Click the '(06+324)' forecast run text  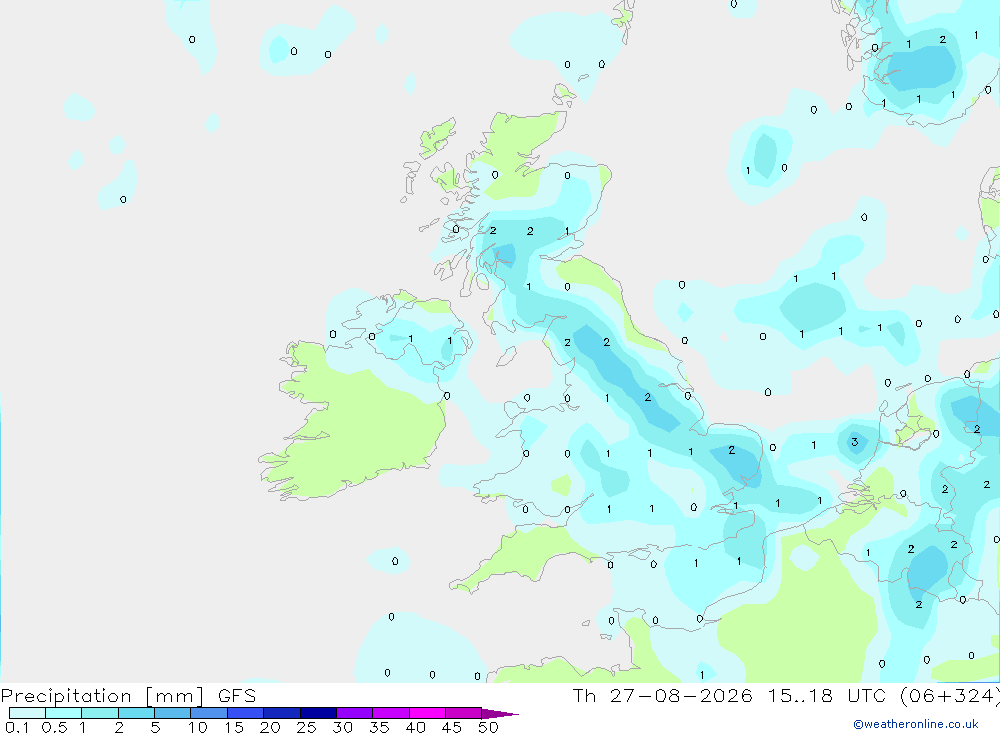949,696
